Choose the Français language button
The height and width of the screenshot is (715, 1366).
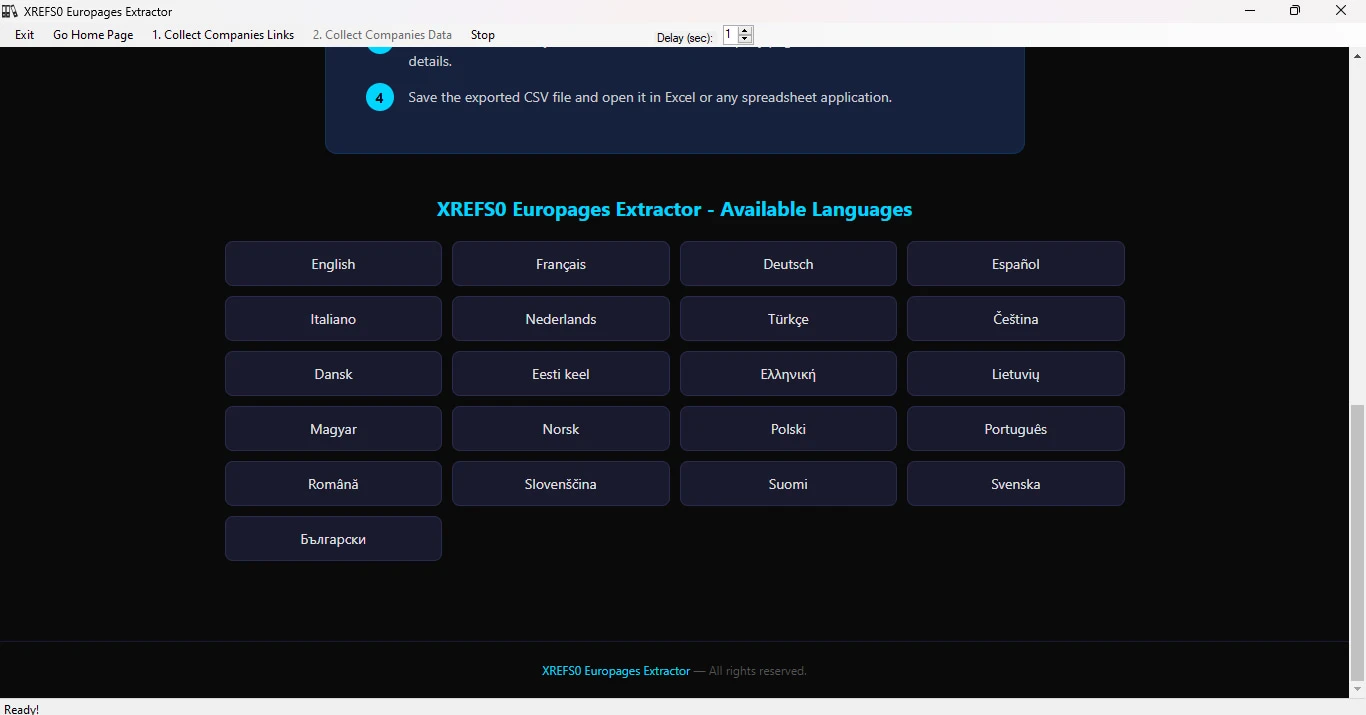coord(561,264)
